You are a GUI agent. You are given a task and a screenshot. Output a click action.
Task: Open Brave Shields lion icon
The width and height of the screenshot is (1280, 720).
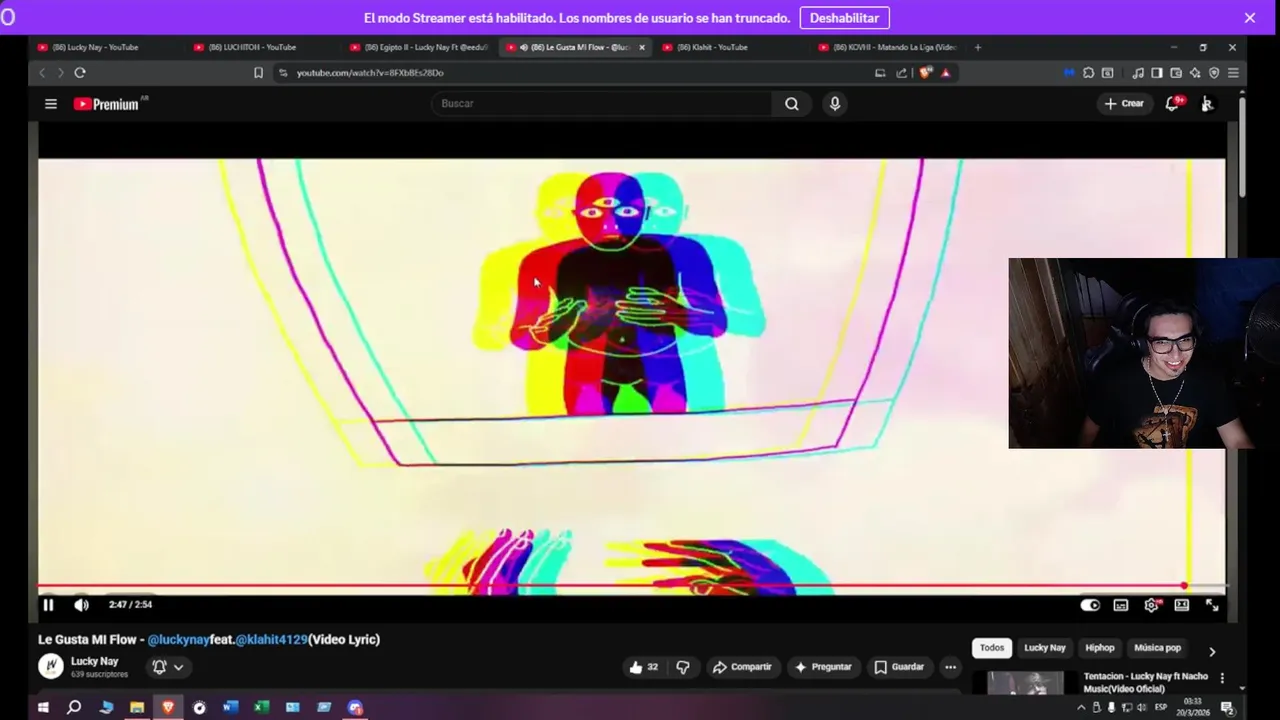coord(926,73)
